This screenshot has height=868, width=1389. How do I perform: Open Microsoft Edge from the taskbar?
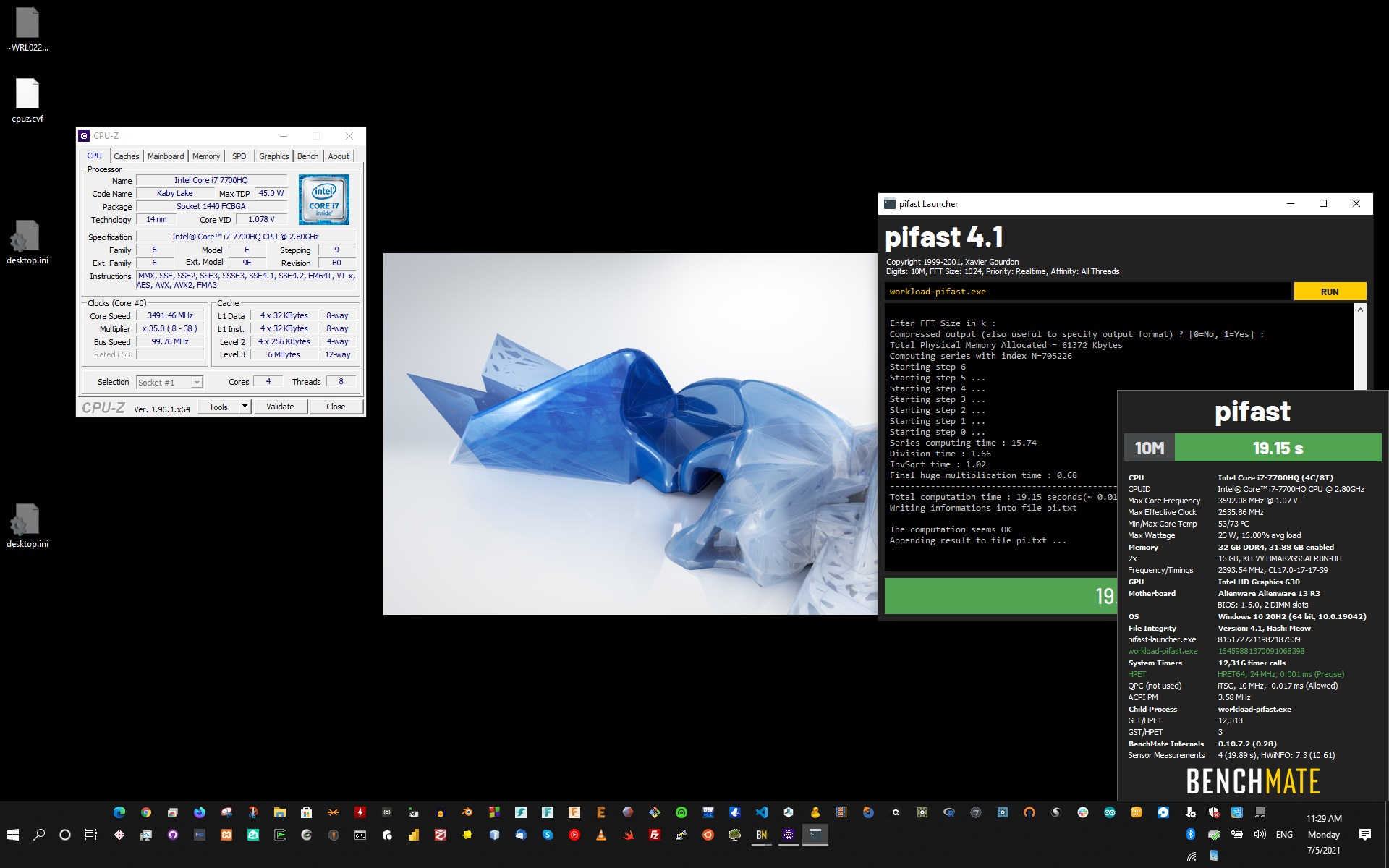pyautogui.click(x=119, y=812)
